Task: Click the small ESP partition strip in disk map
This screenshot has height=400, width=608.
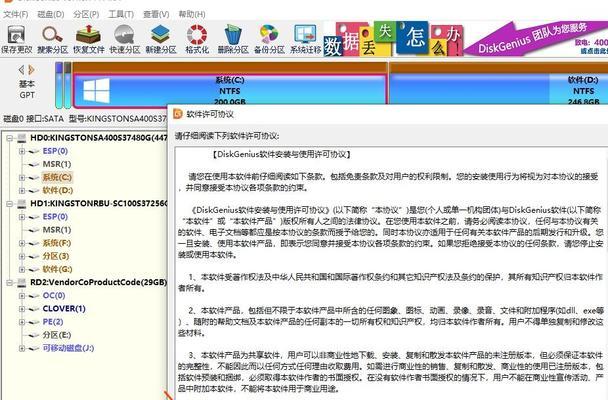Action: tap(59, 85)
